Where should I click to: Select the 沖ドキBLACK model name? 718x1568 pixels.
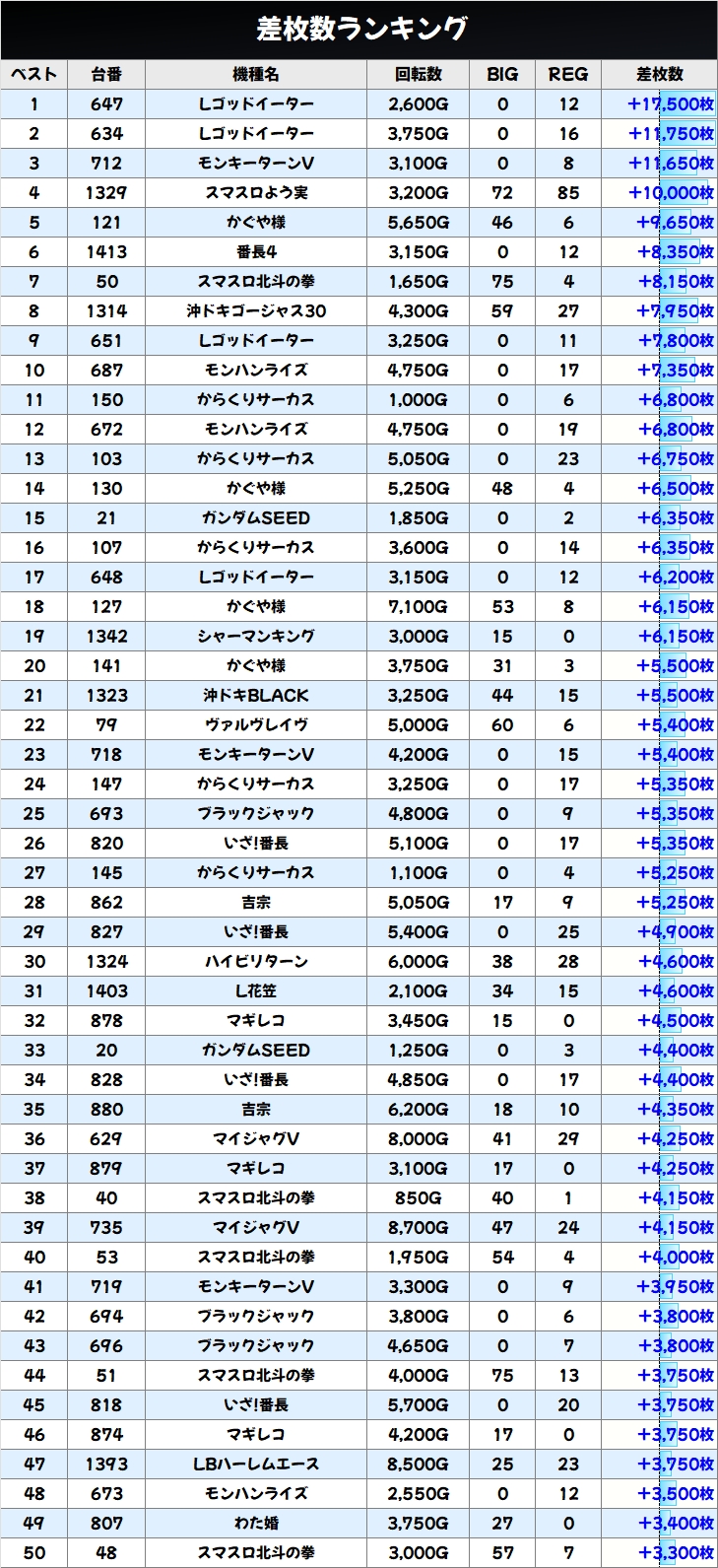click(x=256, y=695)
